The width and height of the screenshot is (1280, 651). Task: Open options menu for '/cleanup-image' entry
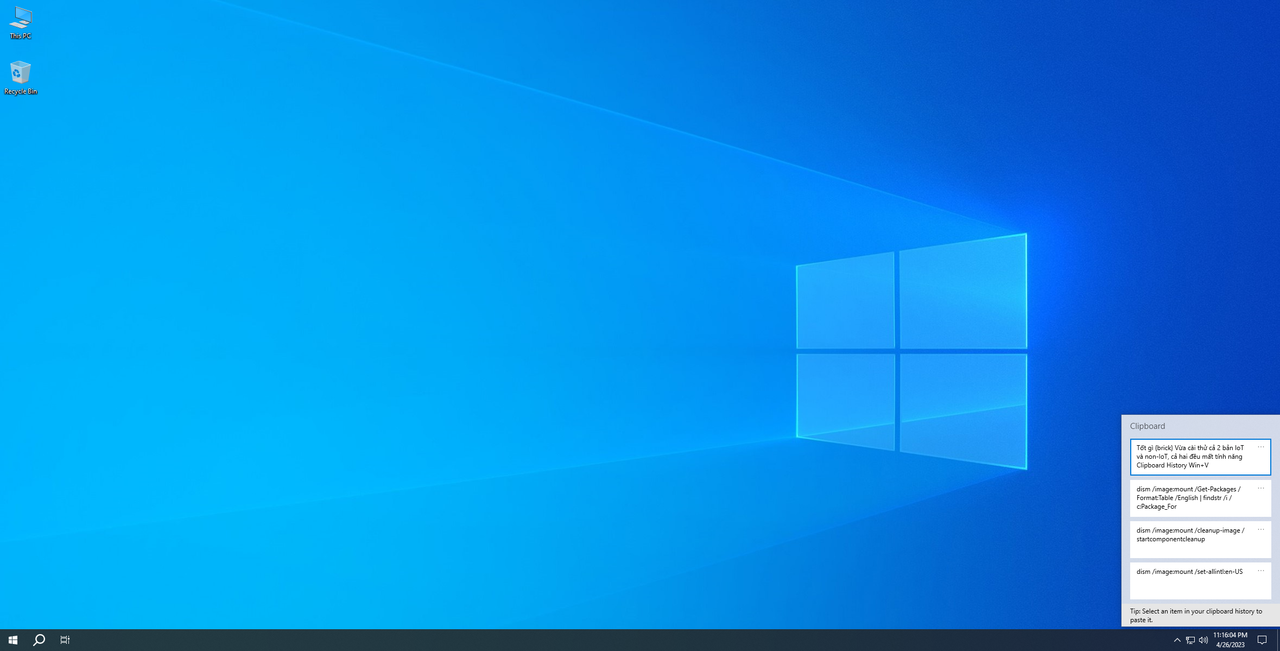[x=1261, y=529]
